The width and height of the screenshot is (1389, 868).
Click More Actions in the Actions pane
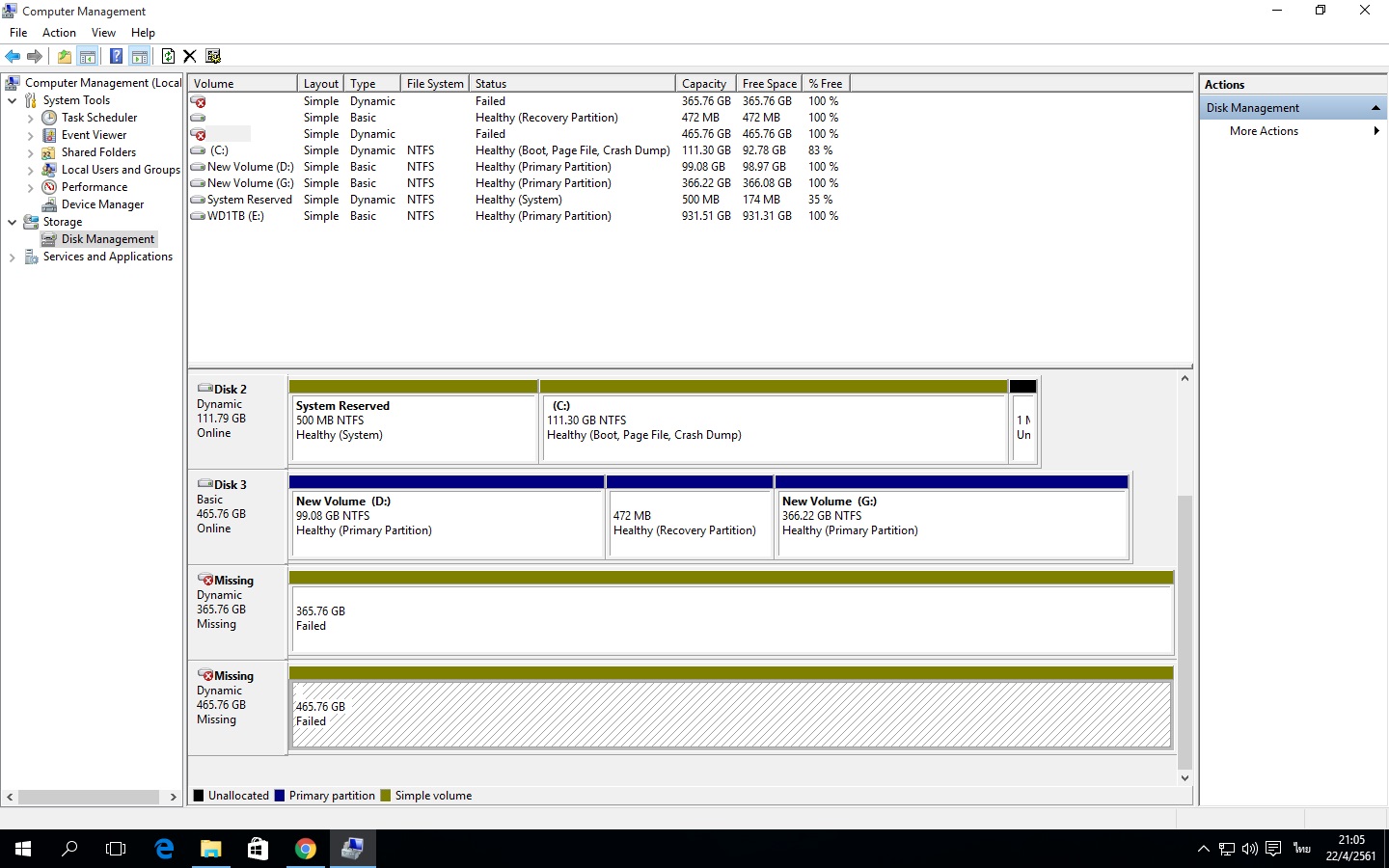(1264, 131)
